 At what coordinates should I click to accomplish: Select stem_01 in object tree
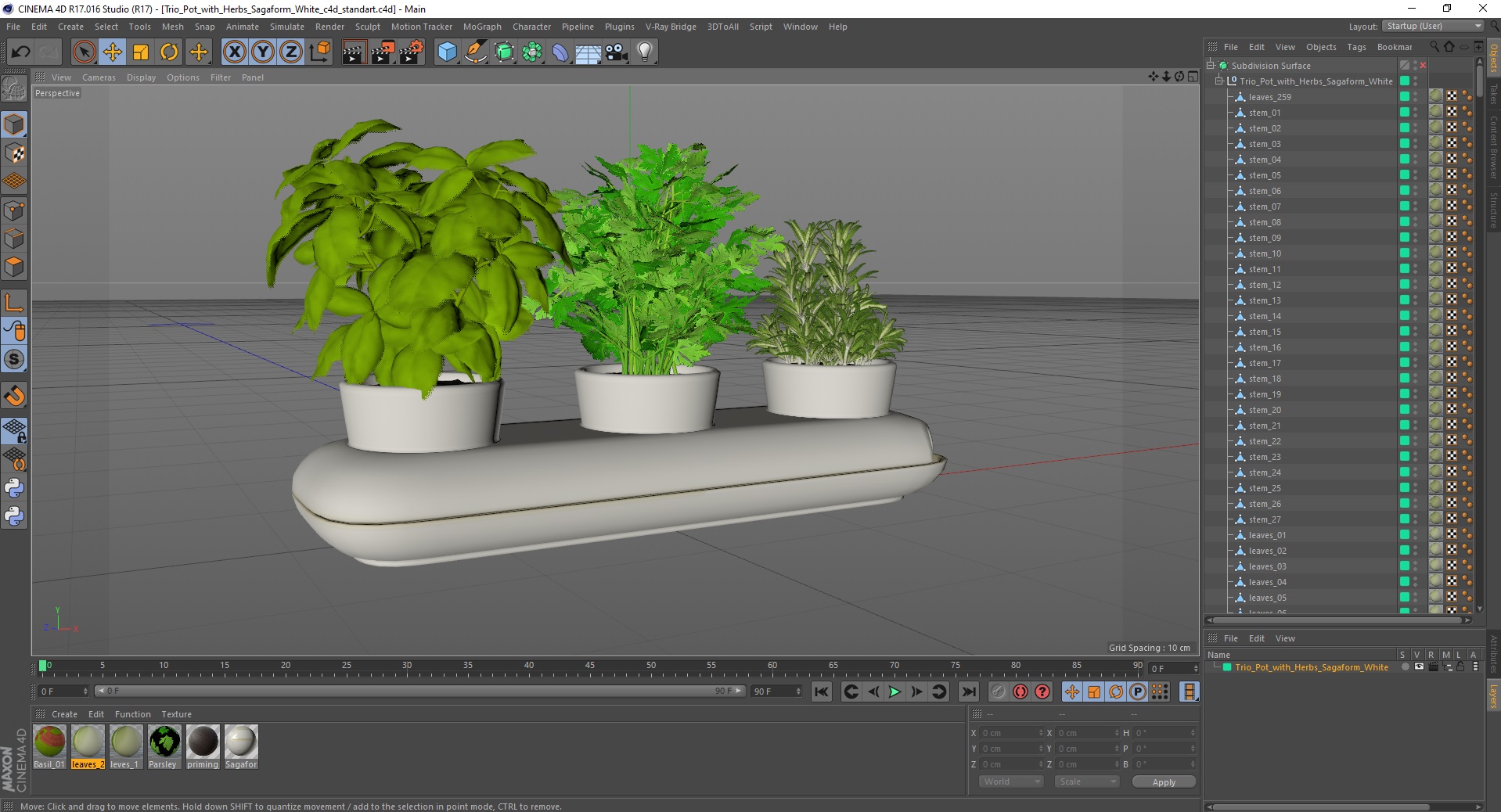point(1265,113)
